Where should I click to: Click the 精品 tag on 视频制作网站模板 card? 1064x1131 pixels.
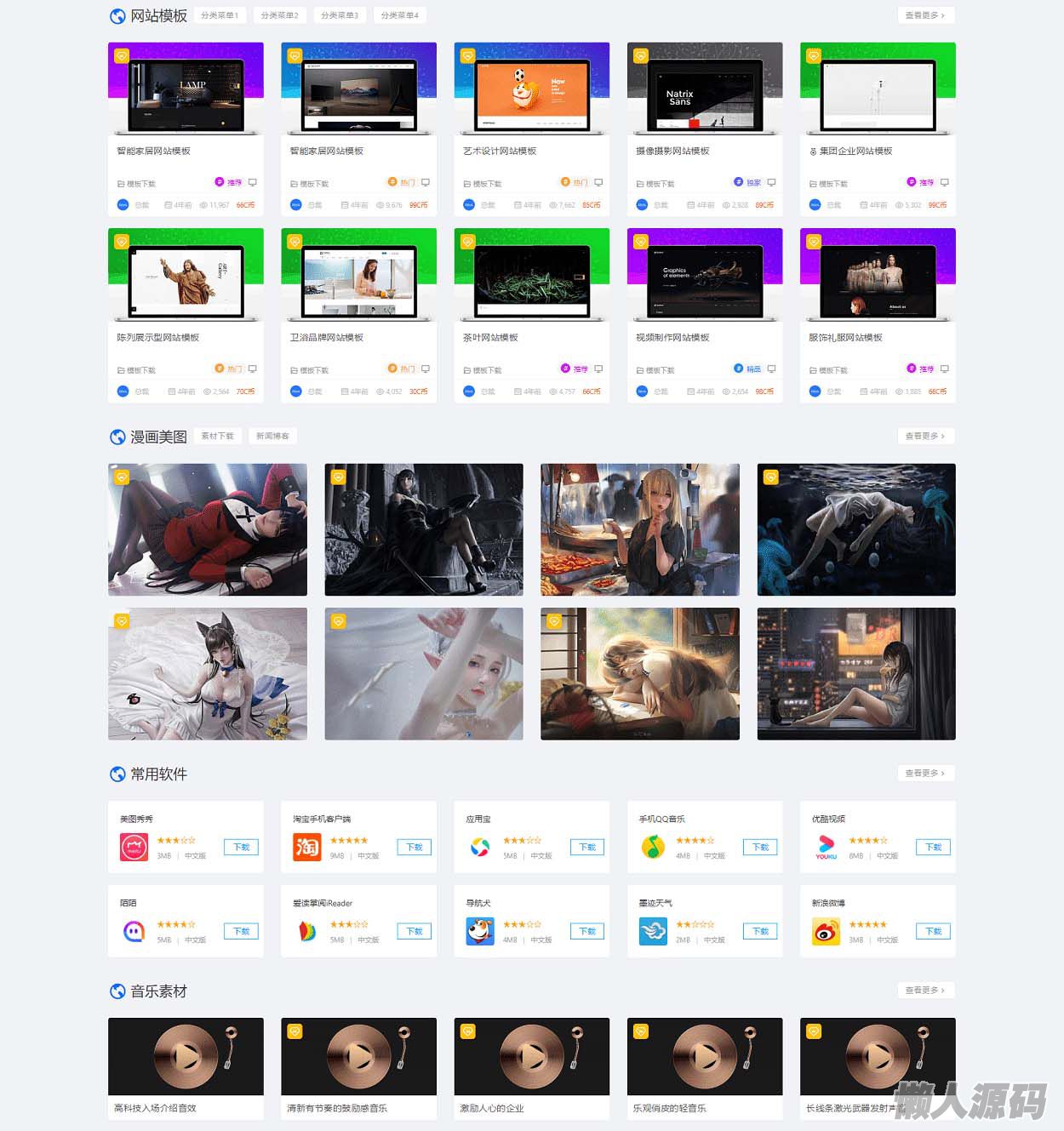coord(747,368)
